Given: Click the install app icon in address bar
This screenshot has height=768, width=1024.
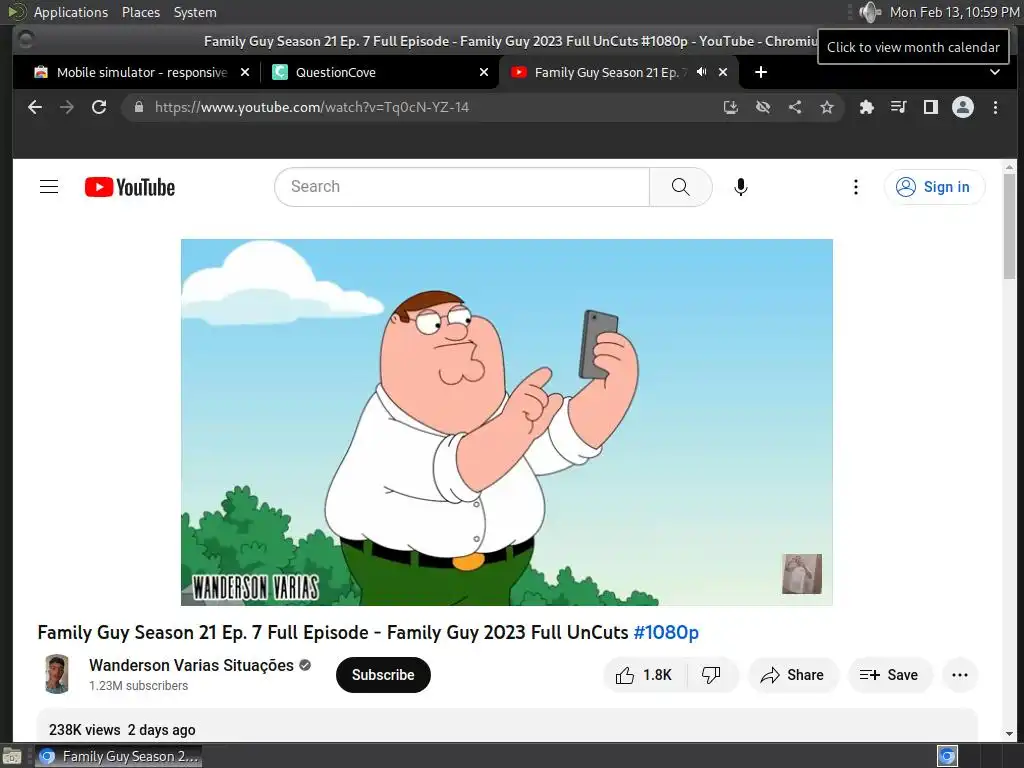Looking at the screenshot, I should [x=731, y=107].
